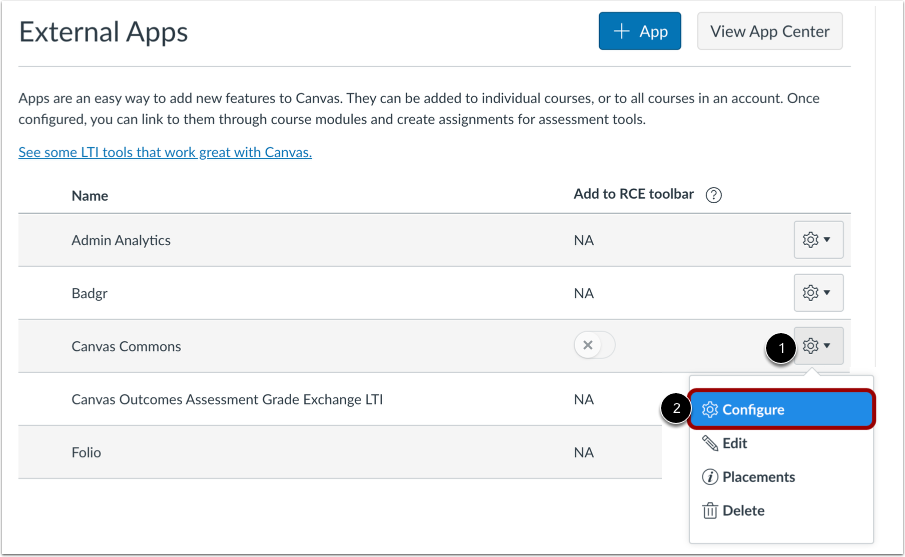Select Edit from the settings menu

coord(724,443)
